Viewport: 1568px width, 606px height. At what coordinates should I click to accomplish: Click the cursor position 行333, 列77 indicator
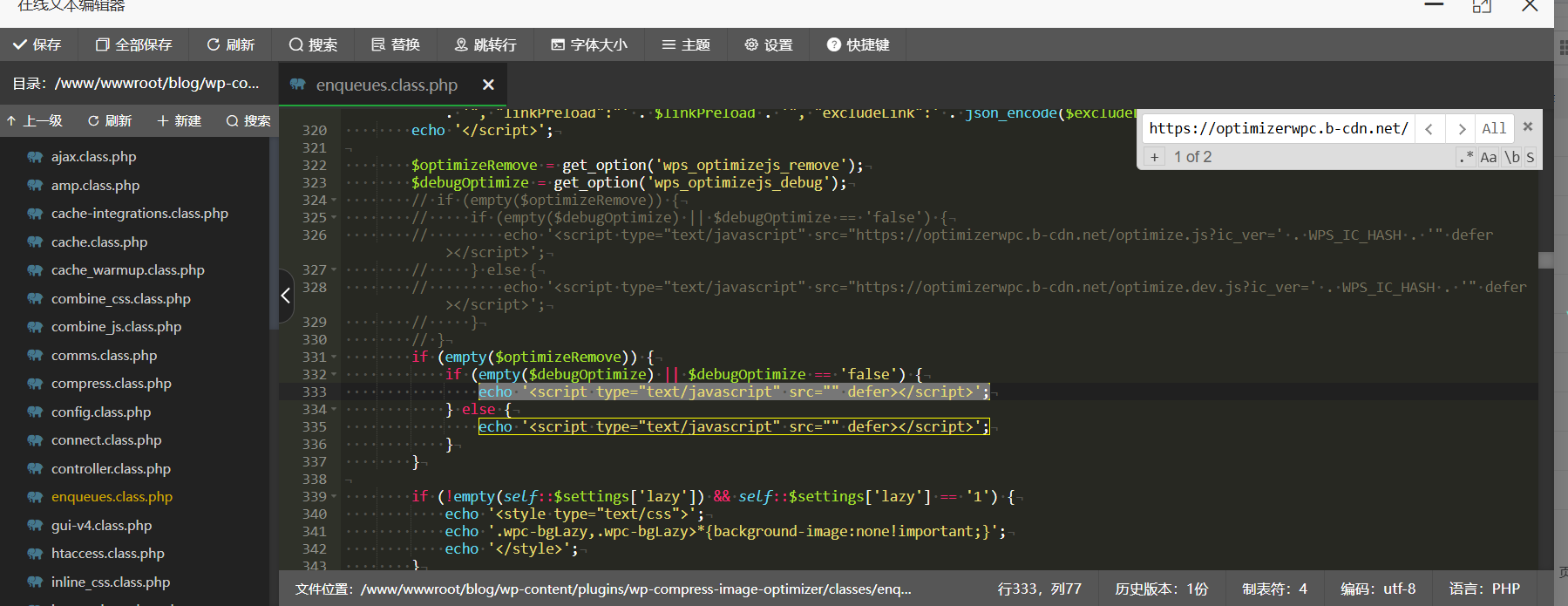pos(1039,589)
